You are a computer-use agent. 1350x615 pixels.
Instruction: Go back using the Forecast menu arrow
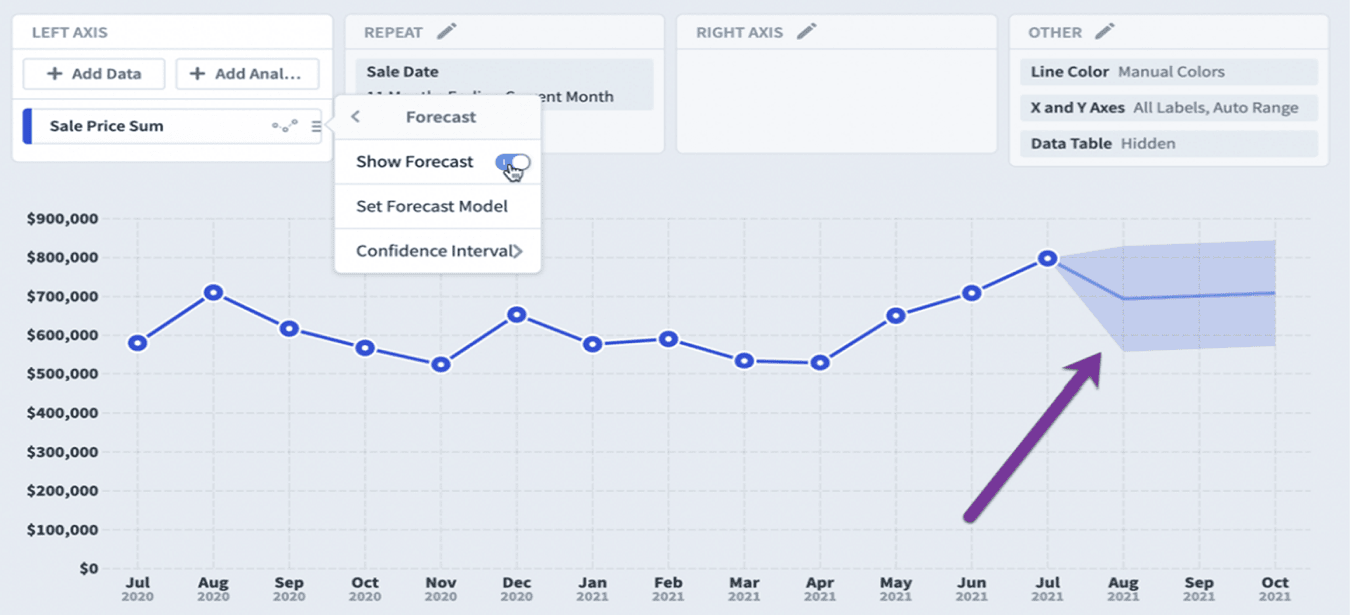pyautogui.click(x=355, y=117)
